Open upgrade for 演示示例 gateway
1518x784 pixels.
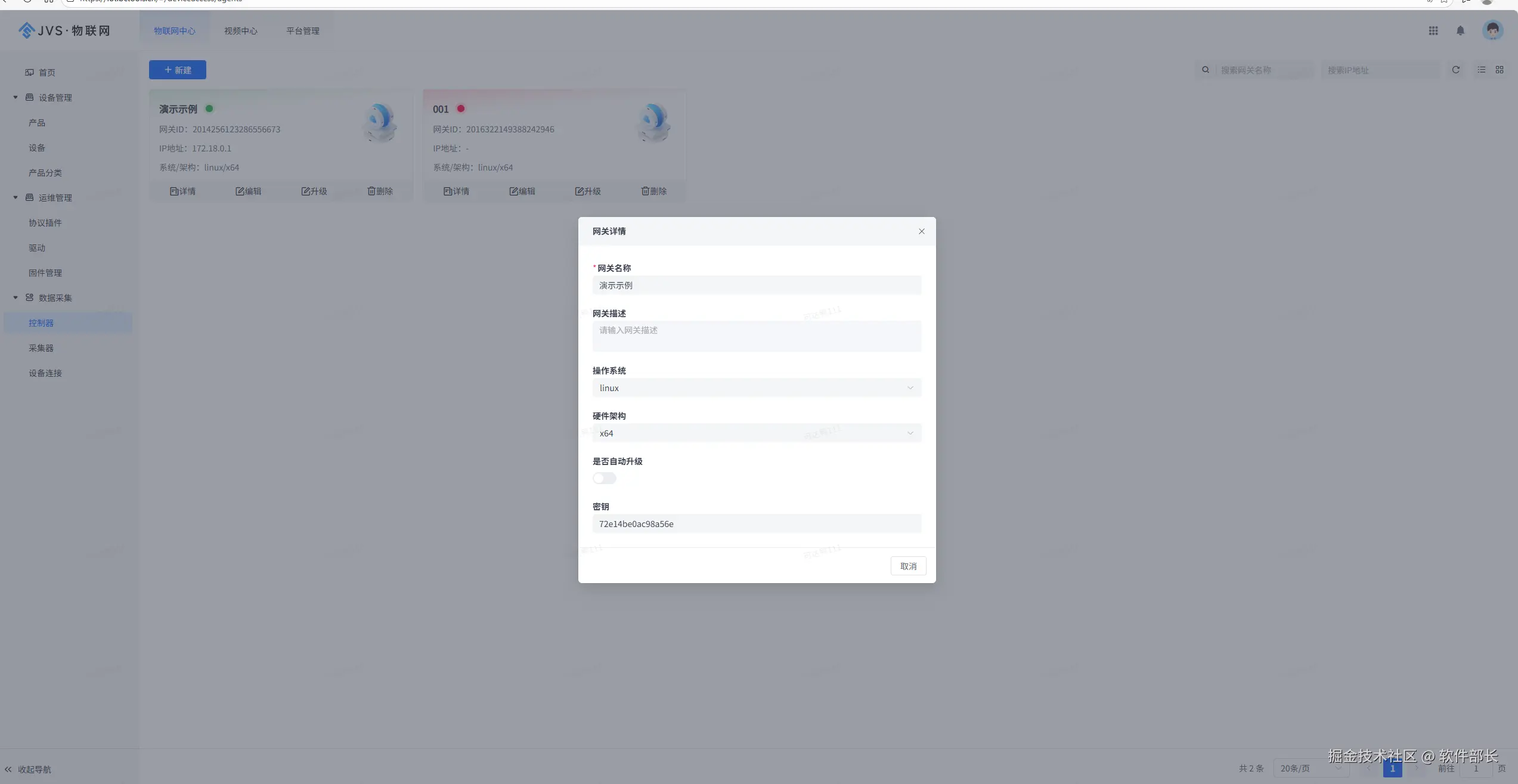(314, 191)
